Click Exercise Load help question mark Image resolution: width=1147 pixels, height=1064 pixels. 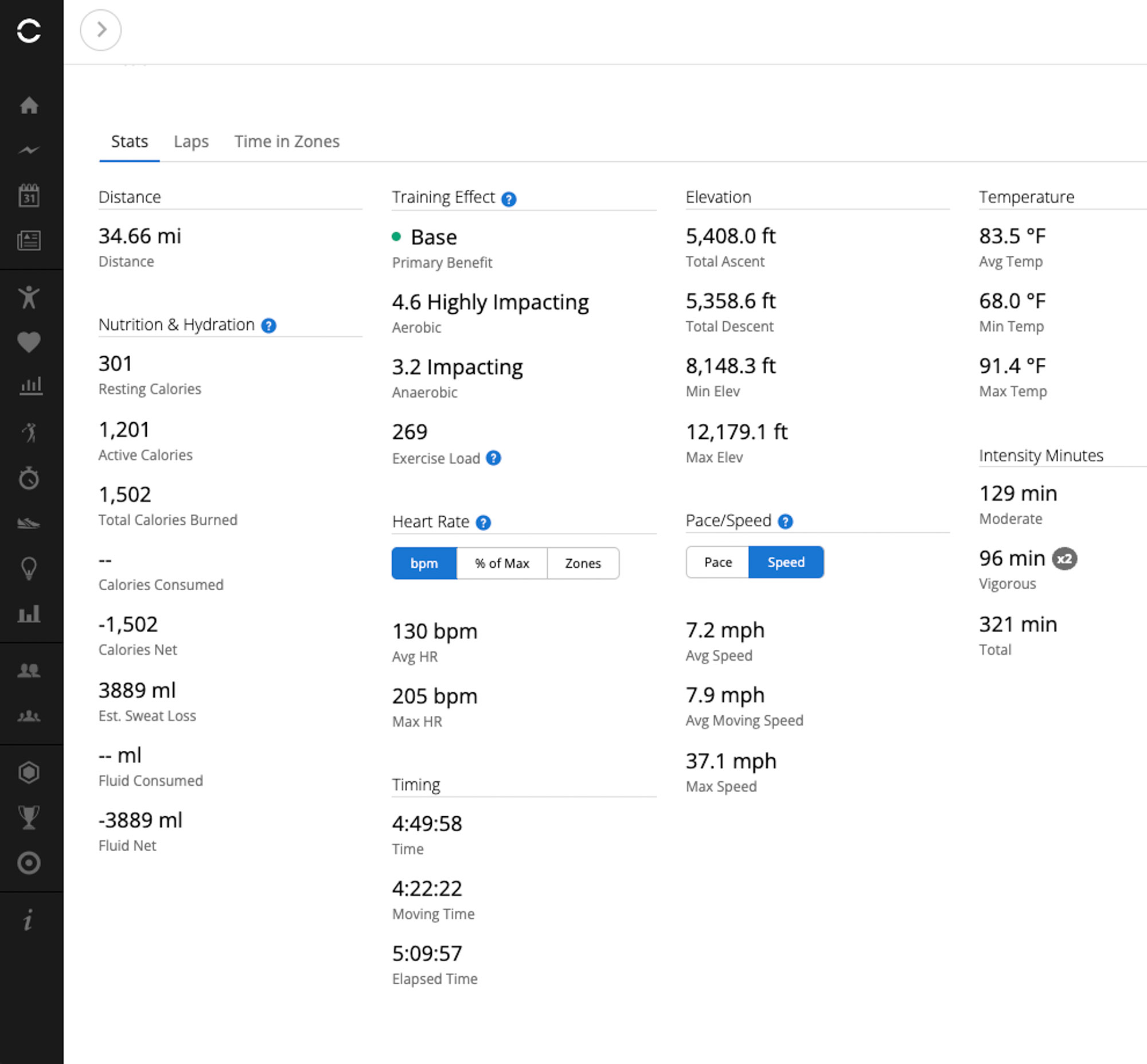click(493, 458)
